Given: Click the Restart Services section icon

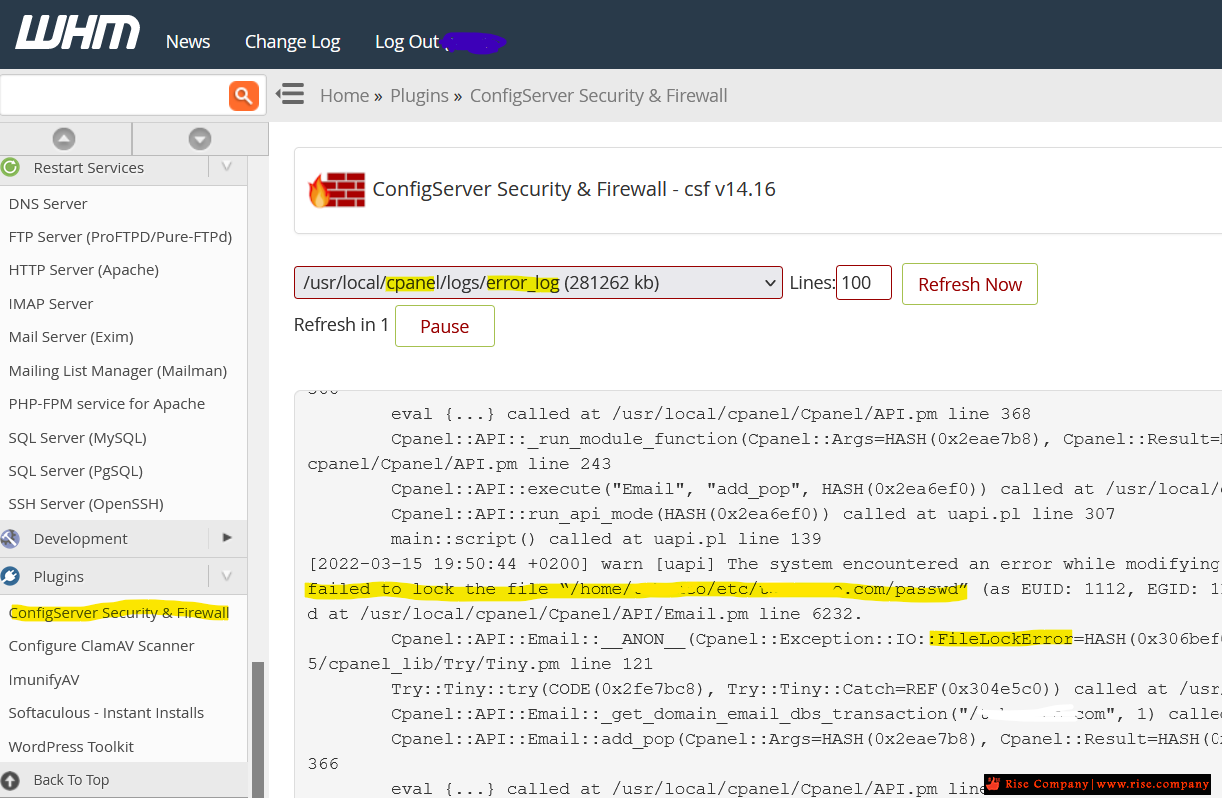Looking at the screenshot, I should (10, 167).
